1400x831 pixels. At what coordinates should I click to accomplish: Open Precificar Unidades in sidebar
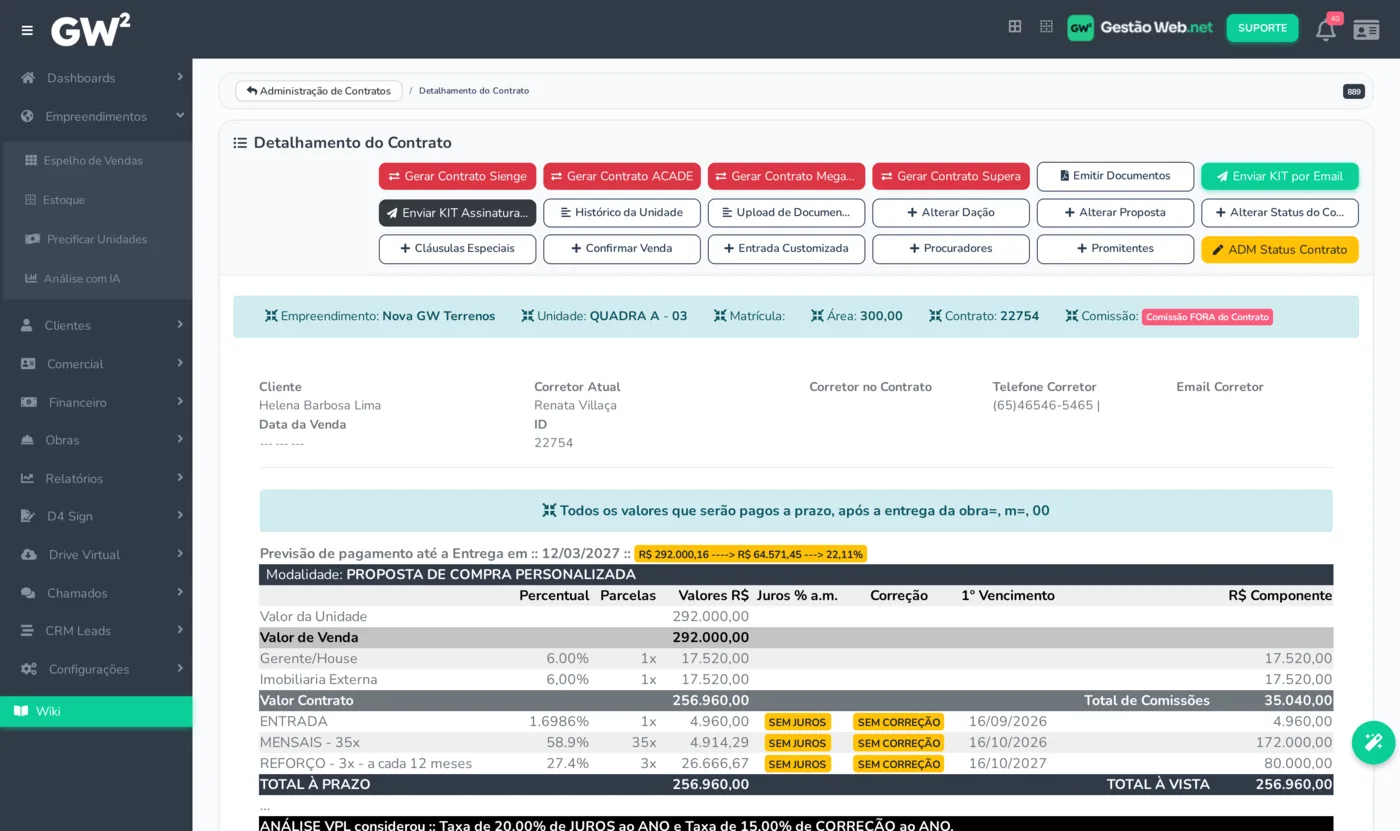pos(96,239)
